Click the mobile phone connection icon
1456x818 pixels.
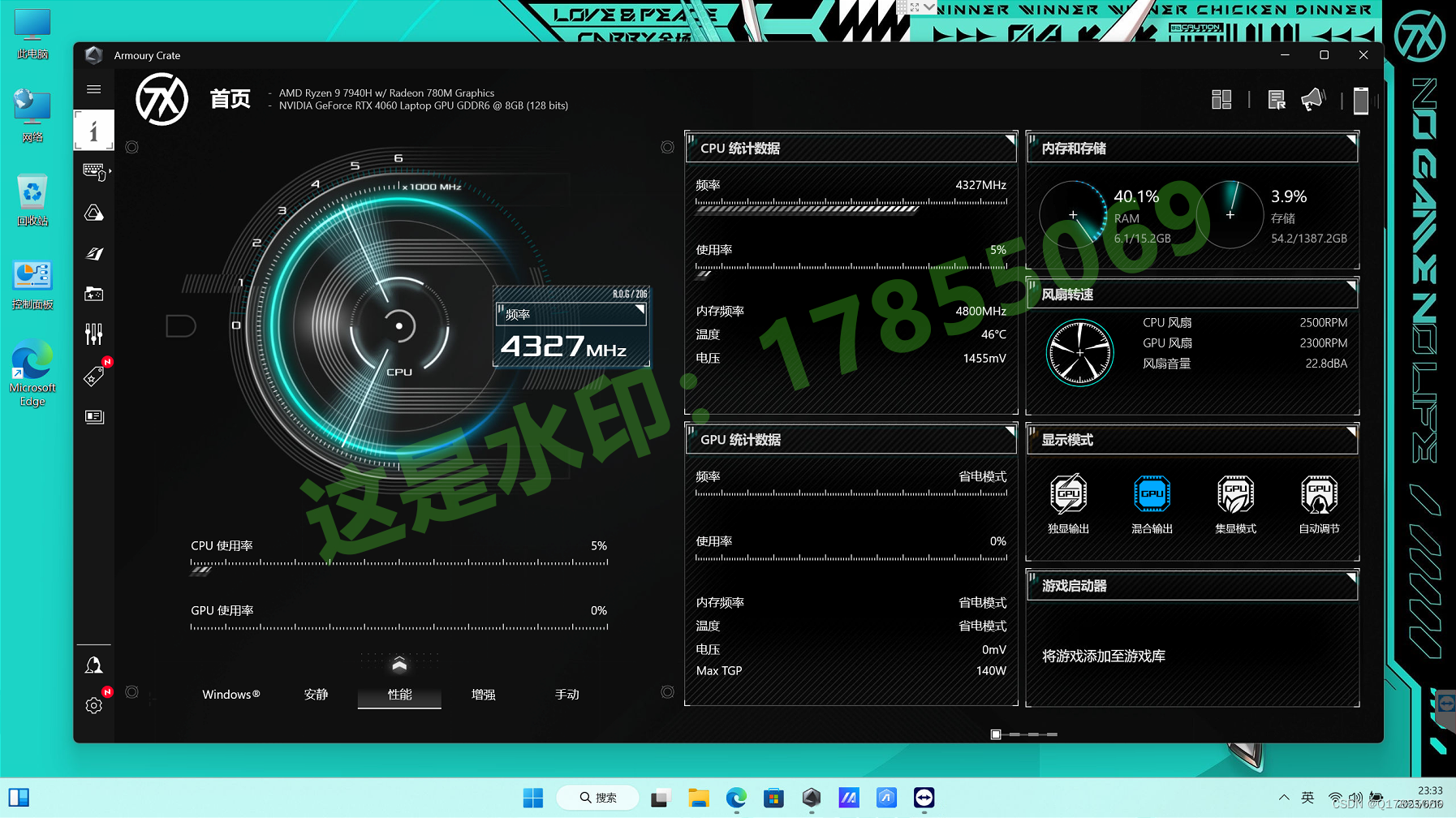point(1361,101)
